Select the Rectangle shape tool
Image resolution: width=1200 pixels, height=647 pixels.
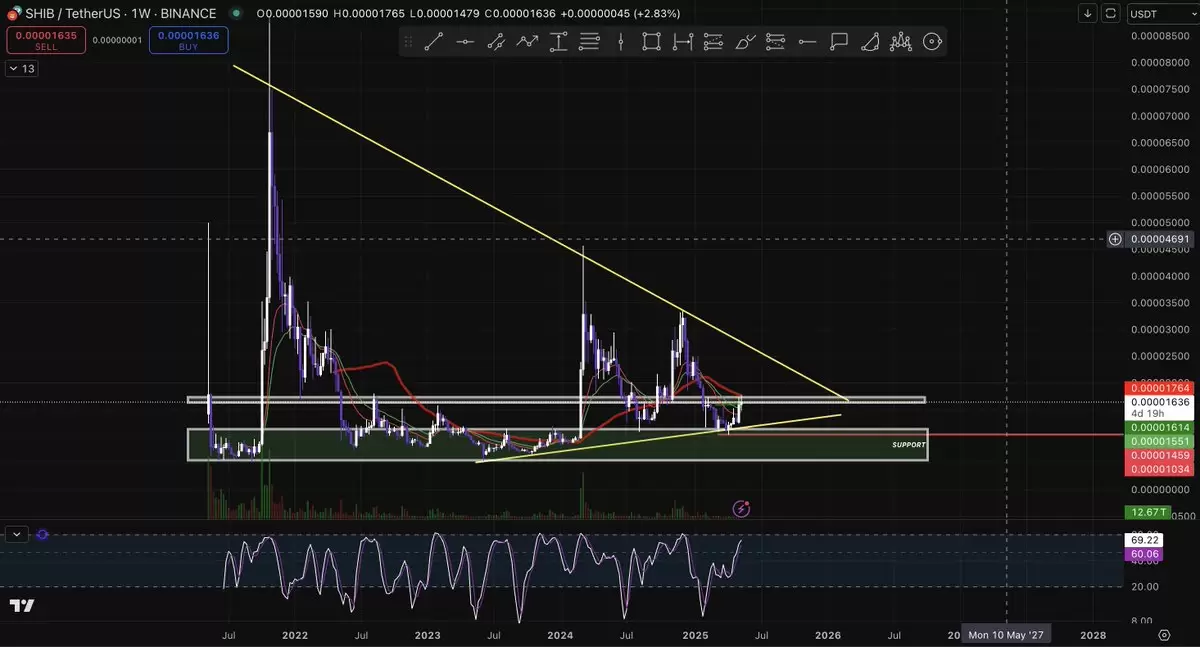pyautogui.click(x=652, y=42)
